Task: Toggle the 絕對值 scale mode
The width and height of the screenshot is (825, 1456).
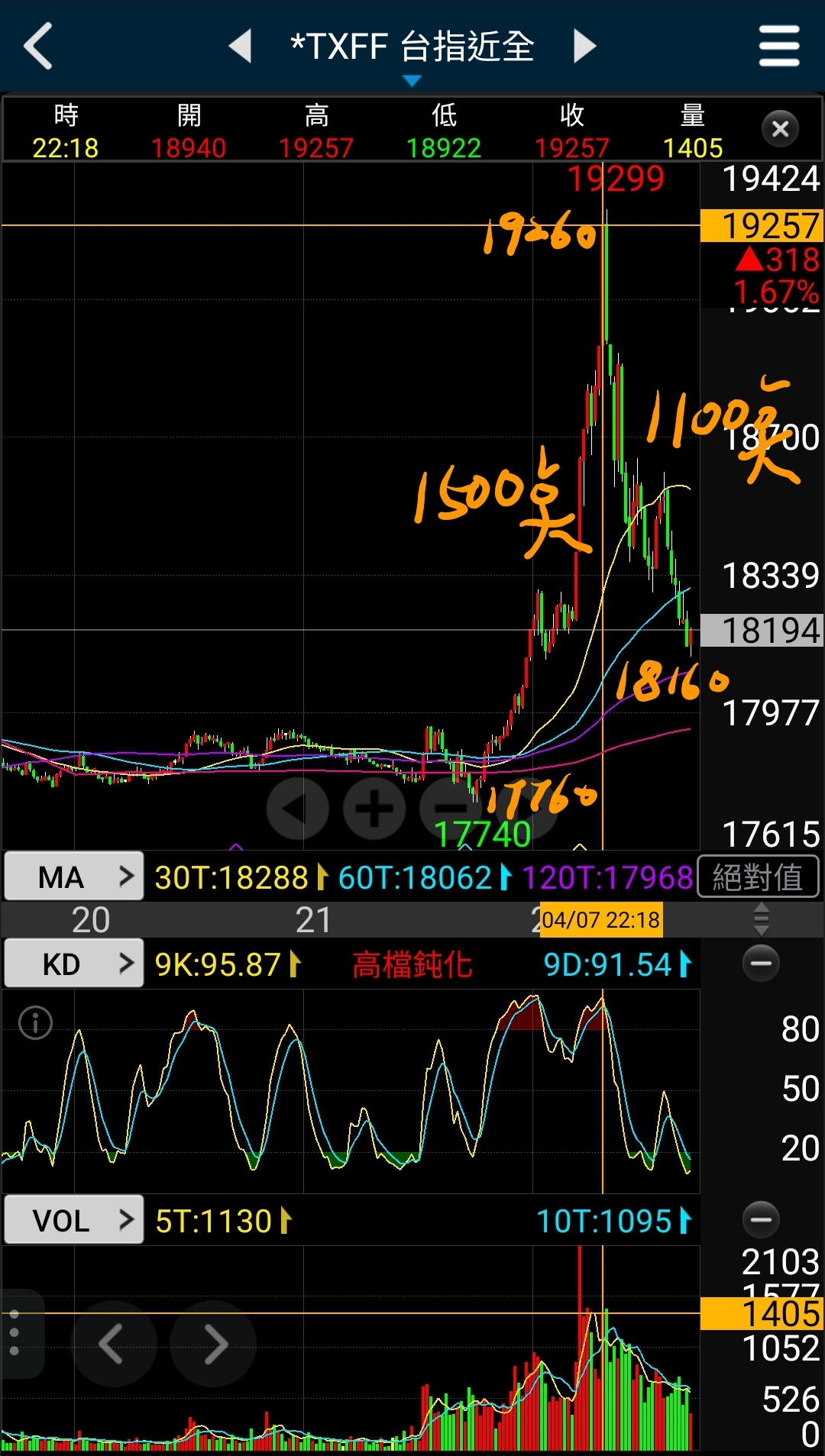Action: (x=758, y=877)
